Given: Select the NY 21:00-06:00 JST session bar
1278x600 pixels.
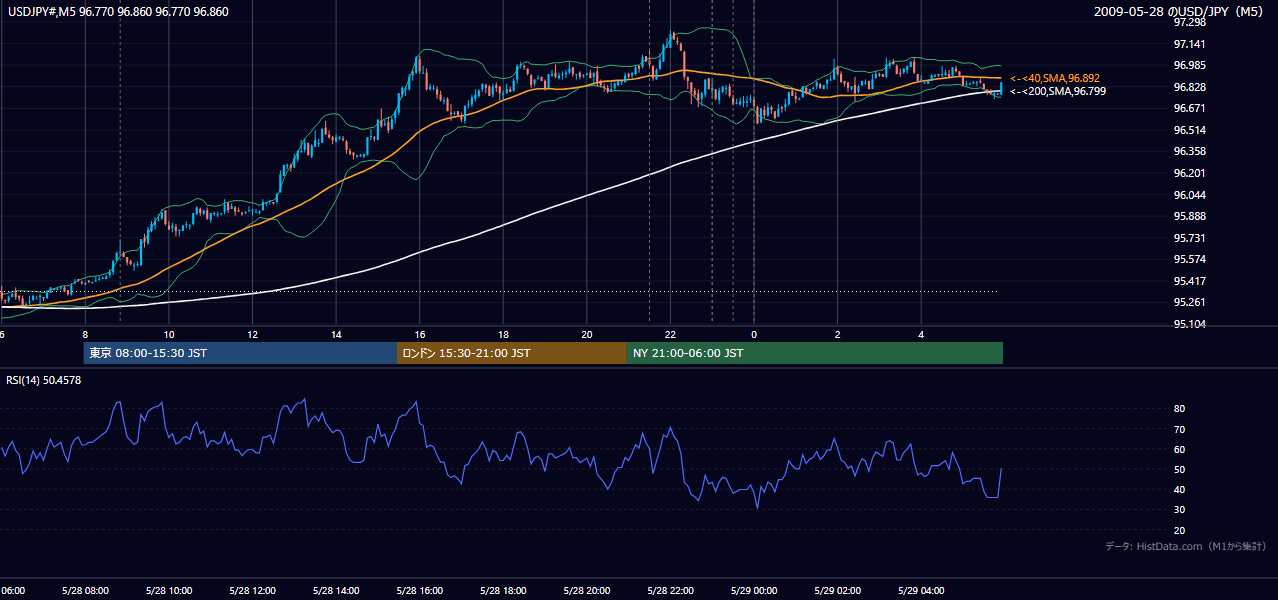Looking at the screenshot, I should click(x=815, y=353).
